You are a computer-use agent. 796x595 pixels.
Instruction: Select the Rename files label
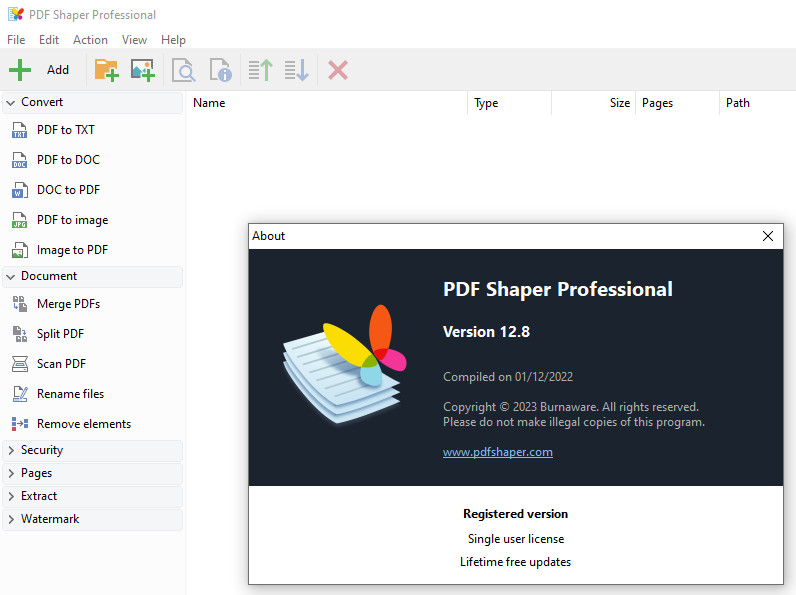pos(70,393)
